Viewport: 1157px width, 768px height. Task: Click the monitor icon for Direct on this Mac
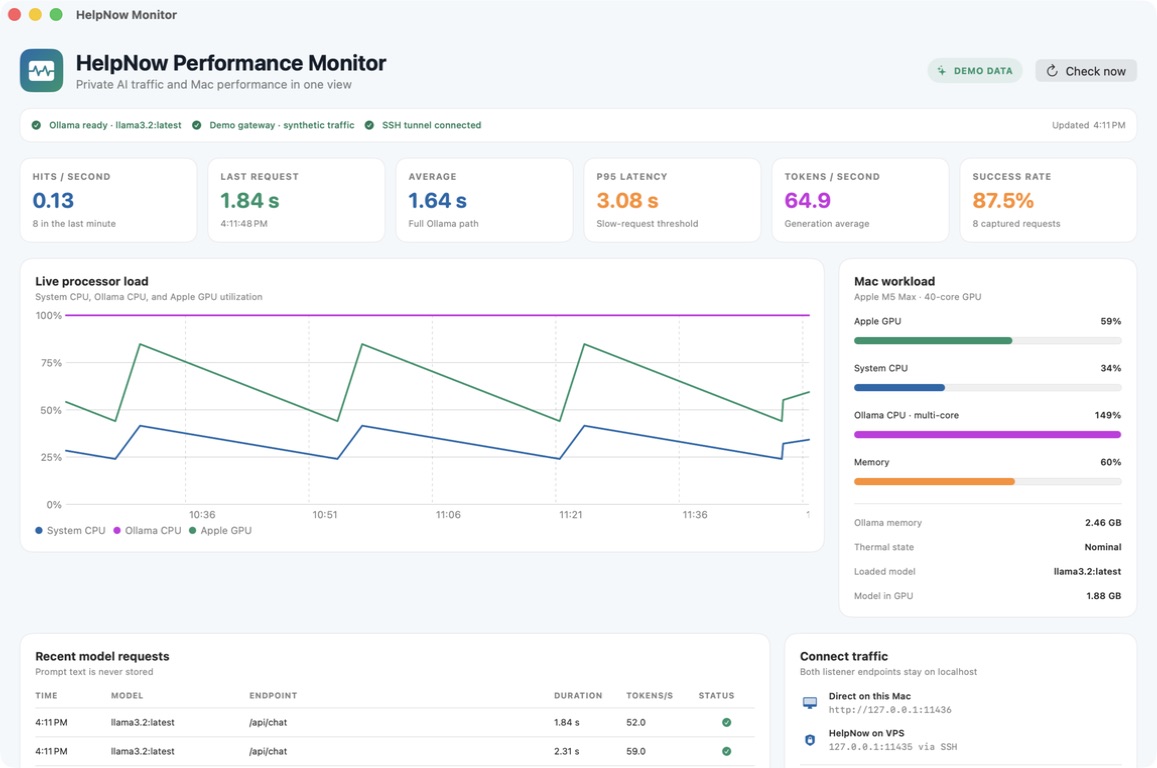point(809,702)
